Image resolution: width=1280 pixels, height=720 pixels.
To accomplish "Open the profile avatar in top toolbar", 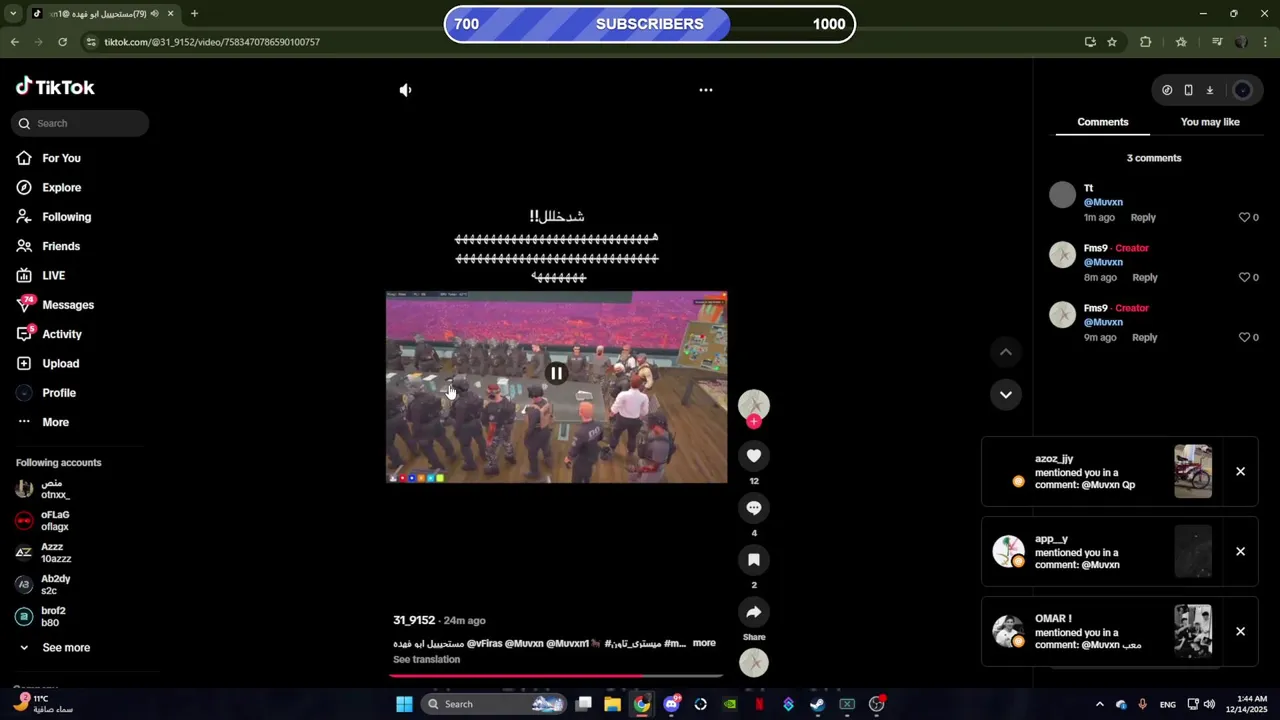I will 1242,90.
